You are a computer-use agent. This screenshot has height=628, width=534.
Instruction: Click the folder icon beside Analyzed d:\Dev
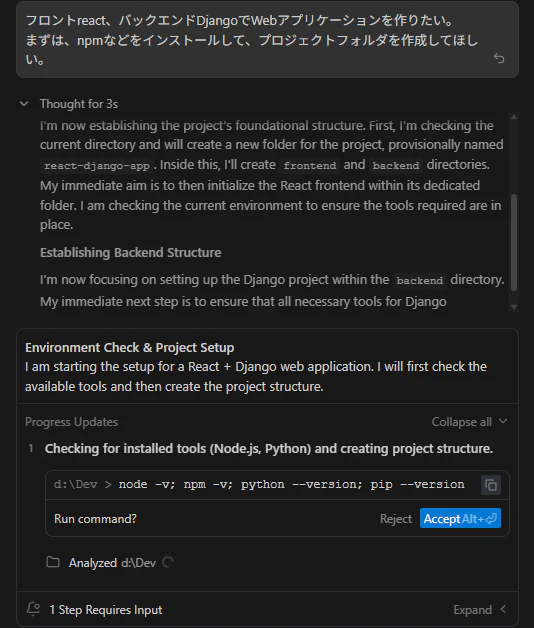(x=53, y=562)
